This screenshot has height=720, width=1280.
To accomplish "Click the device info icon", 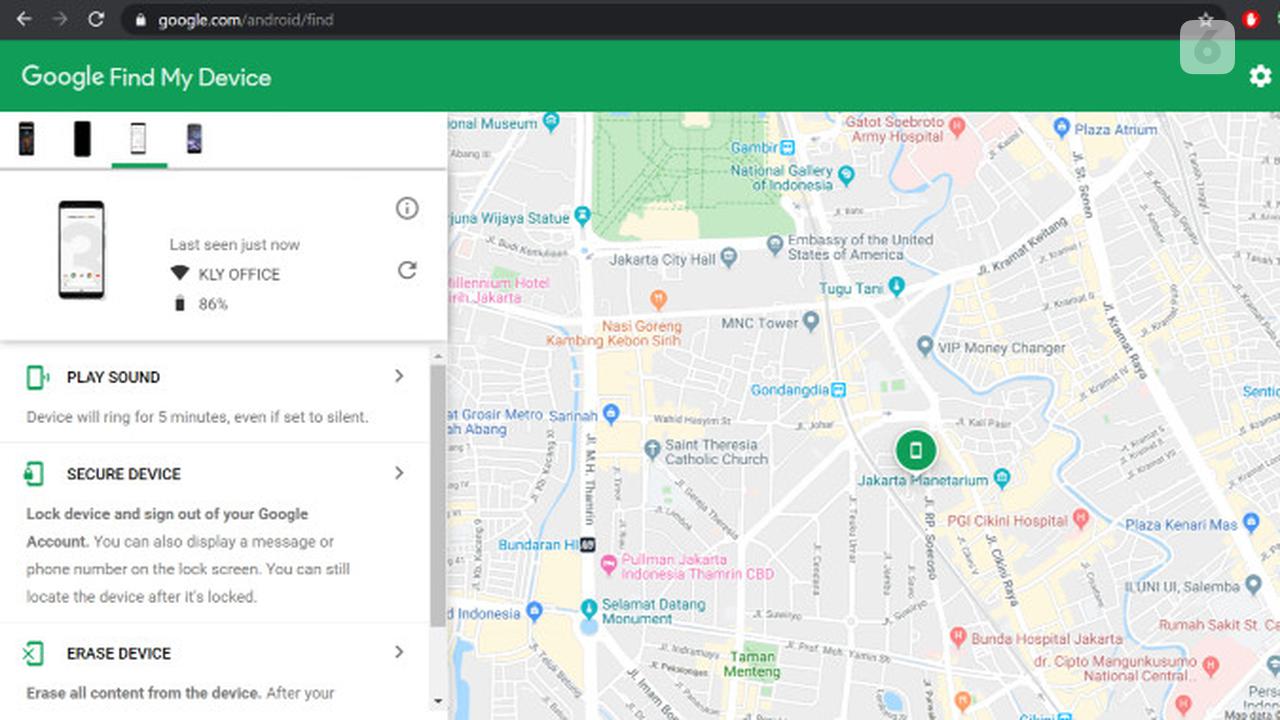I will click(407, 208).
